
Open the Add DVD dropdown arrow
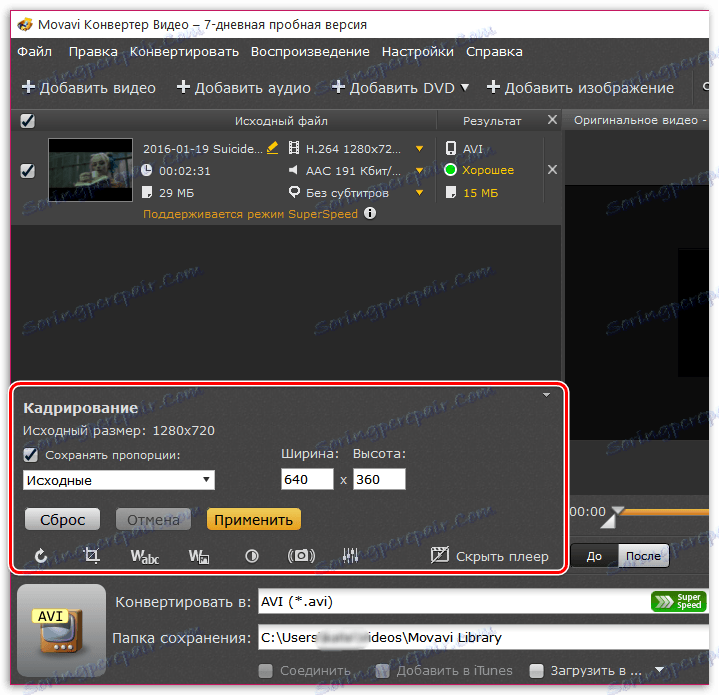point(465,87)
